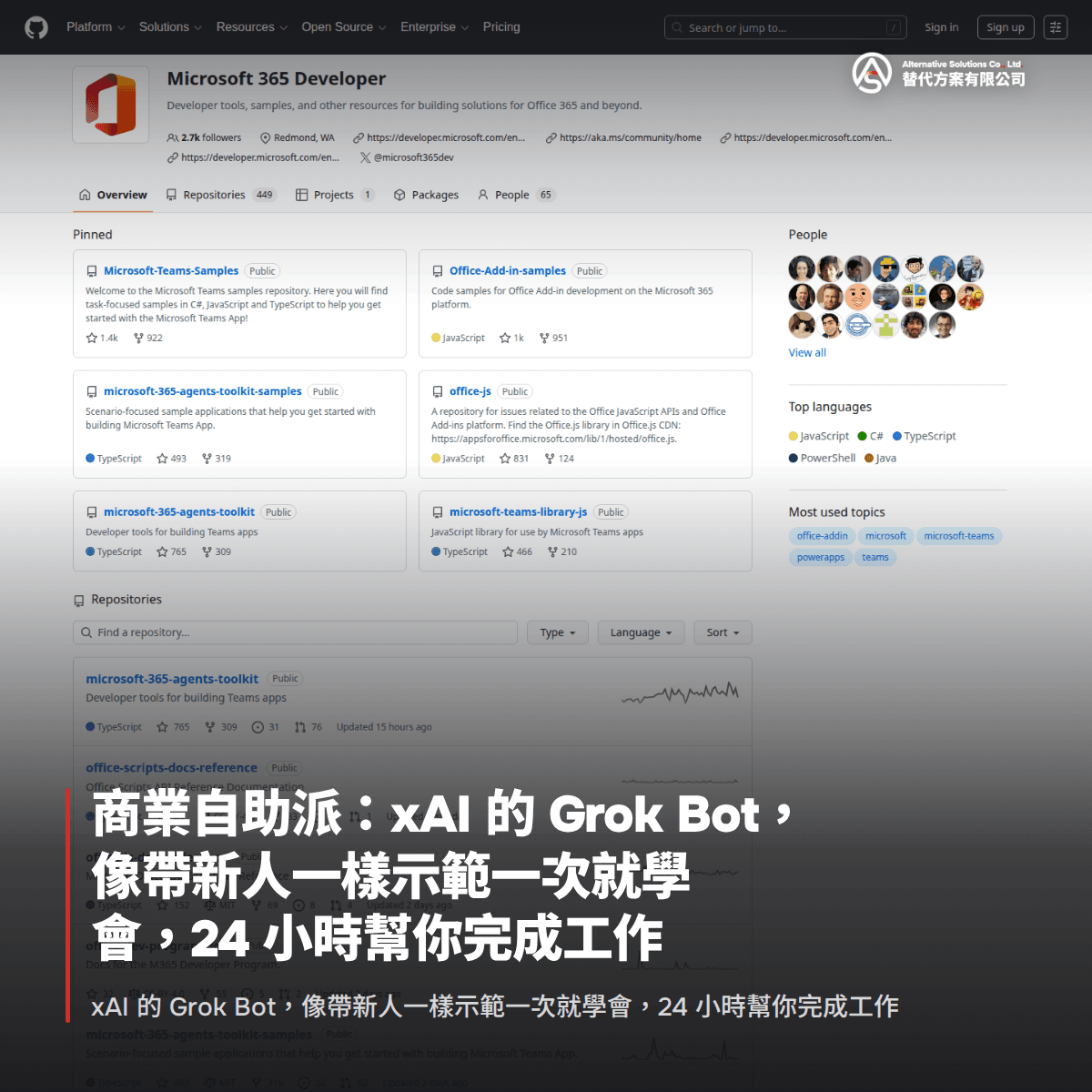This screenshot has width=1092, height=1092.
Task: Open 31 issues of microsoft-365-agents-toolkit
Action: point(266,727)
